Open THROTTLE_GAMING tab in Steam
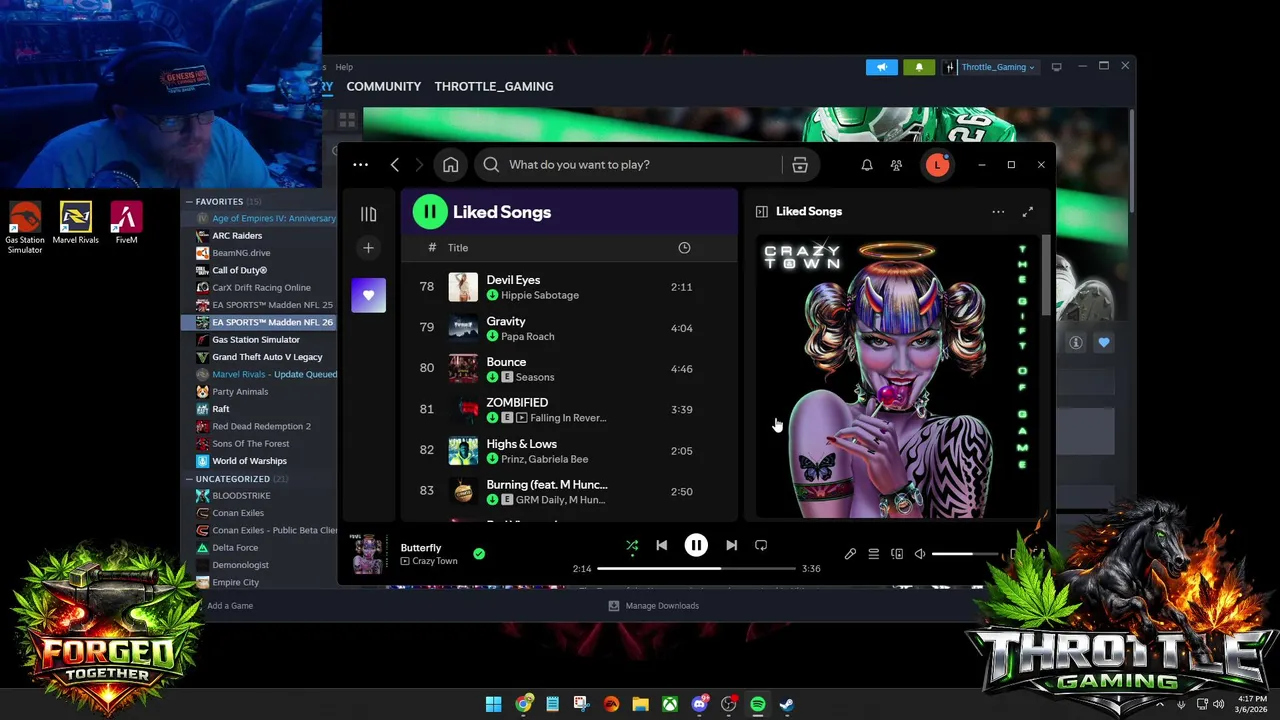The width and height of the screenshot is (1280, 720). (x=494, y=87)
